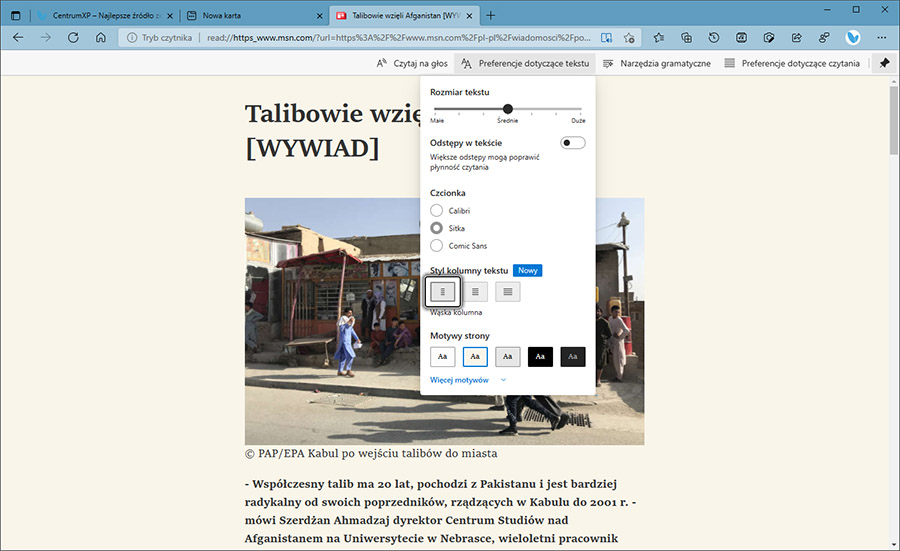This screenshot has height=551, width=900.
Task: Expand Więcej motywów link
Action: point(459,380)
